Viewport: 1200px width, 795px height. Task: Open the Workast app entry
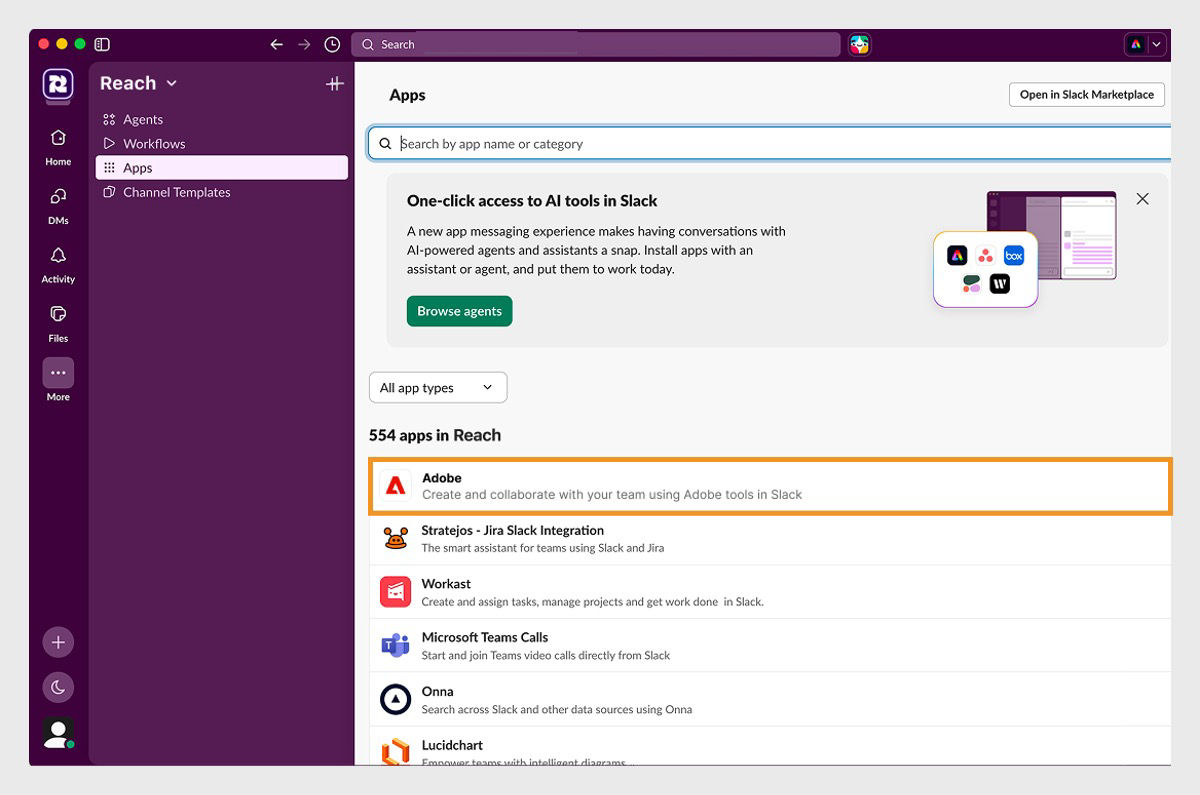click(770, 592)
